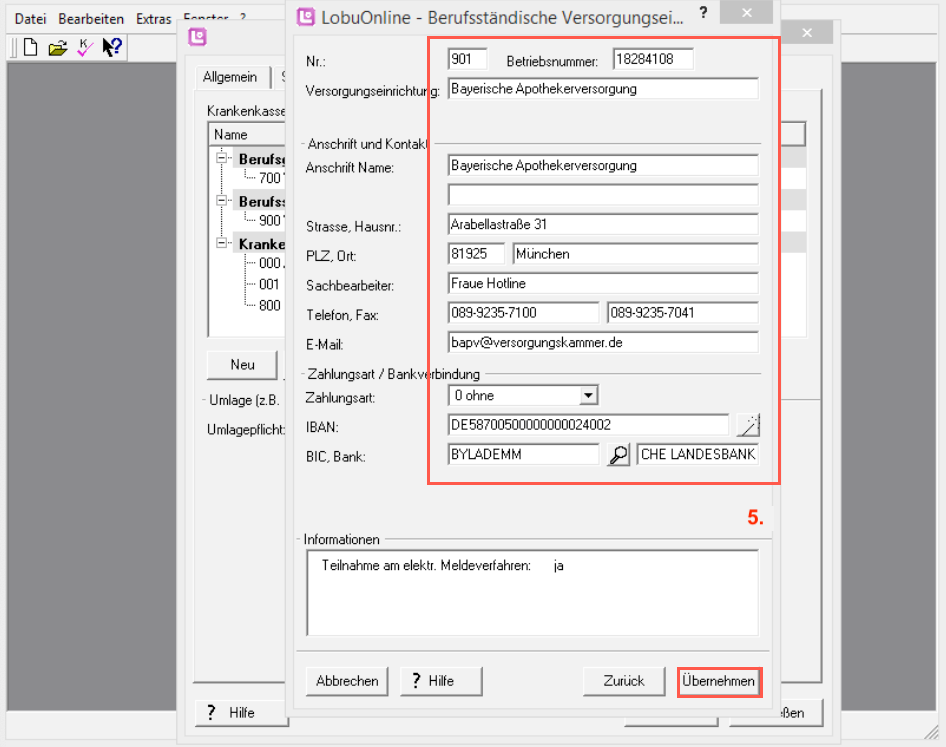
Task: Select tree entry 700 in background list
Action: point(271,179)
